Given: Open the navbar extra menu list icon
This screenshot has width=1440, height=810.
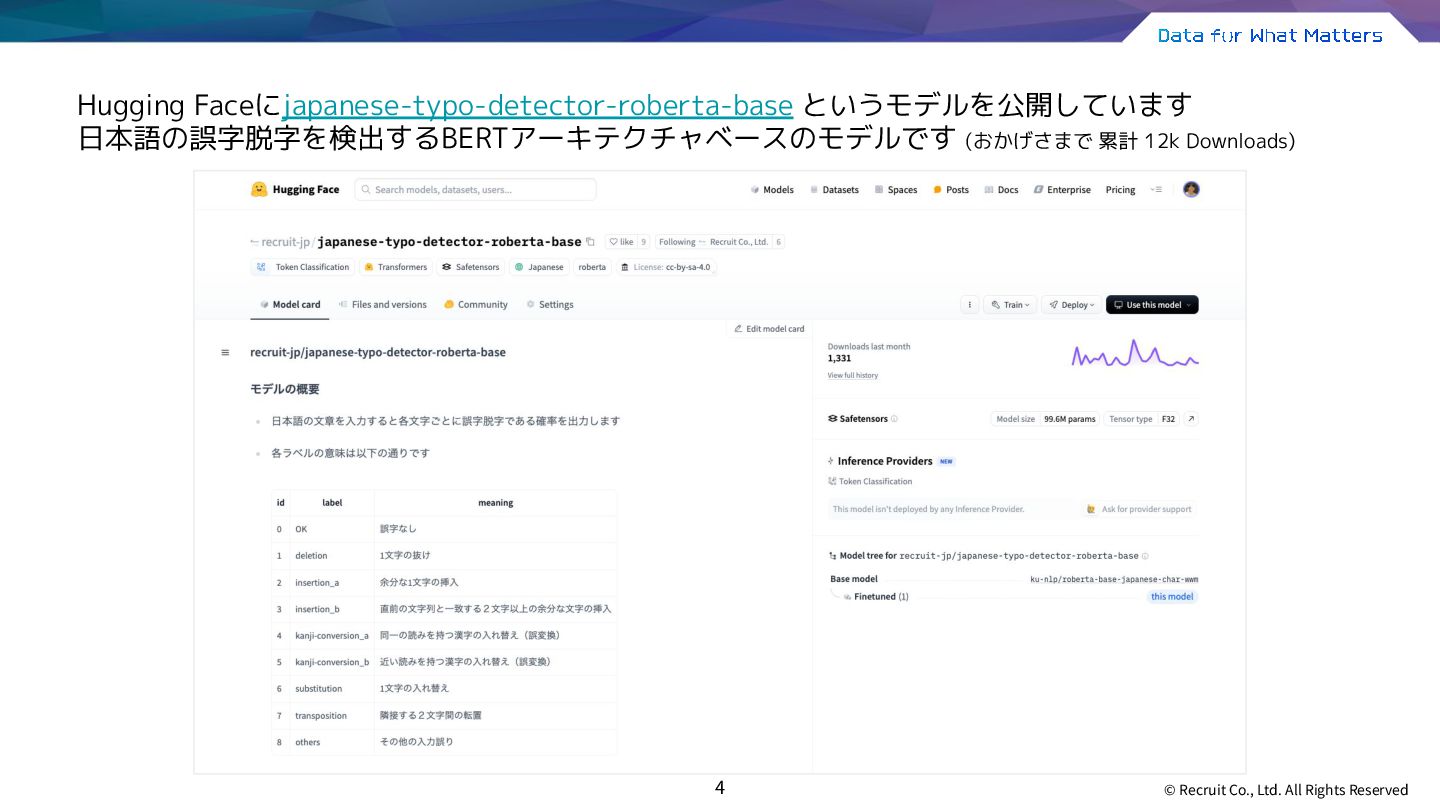Looking at the screenshot, I should 1156,190.
